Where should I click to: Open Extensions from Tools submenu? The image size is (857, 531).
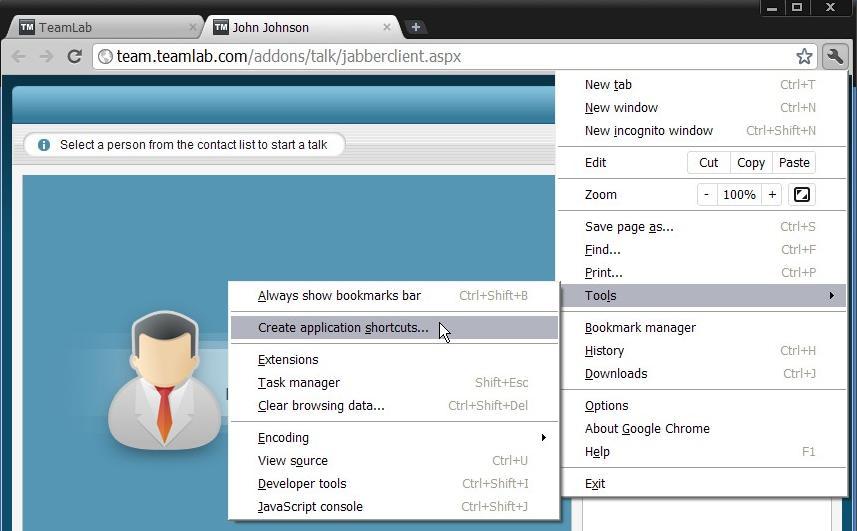coord(394,359)
